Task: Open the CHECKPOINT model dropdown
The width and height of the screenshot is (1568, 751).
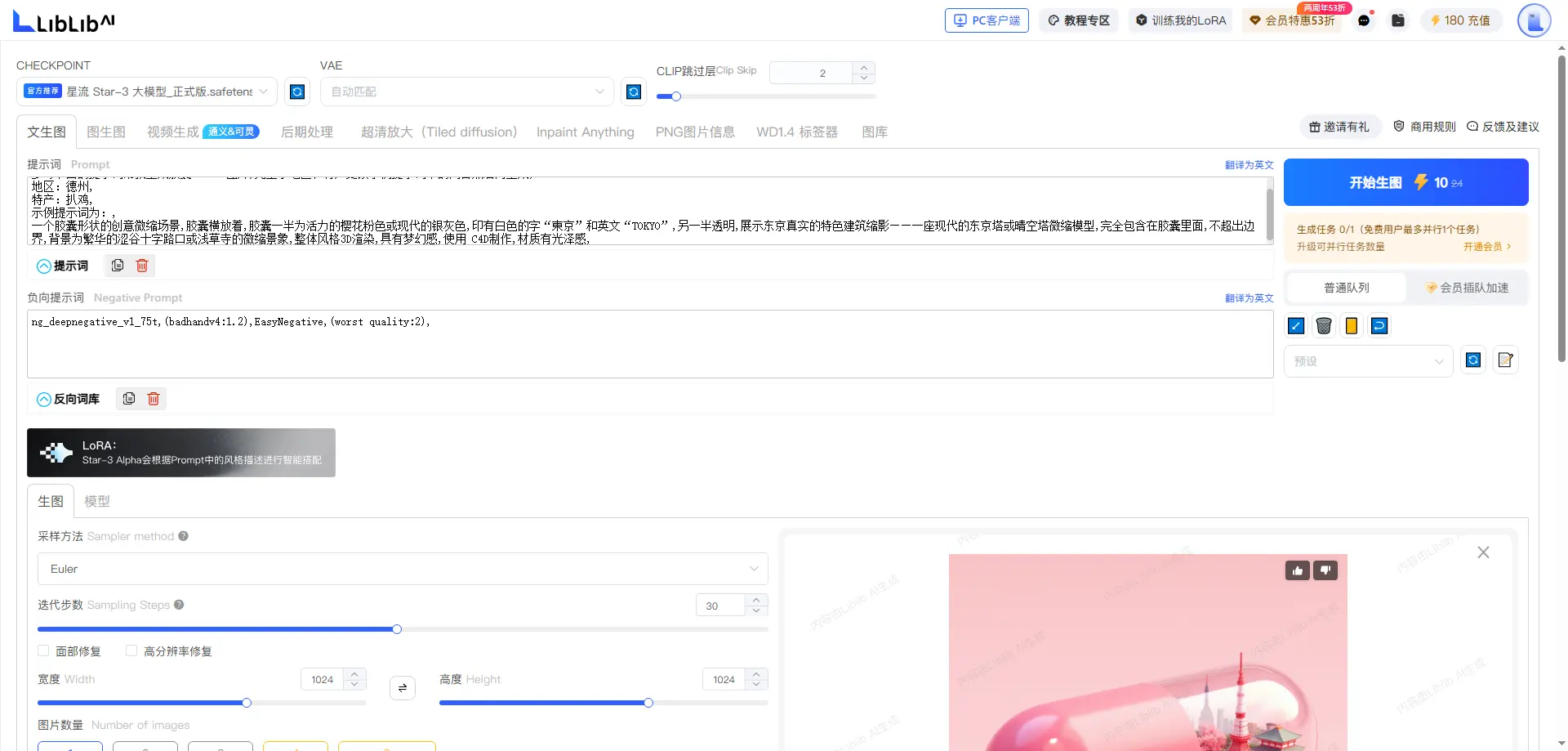Action: point(147,92)
